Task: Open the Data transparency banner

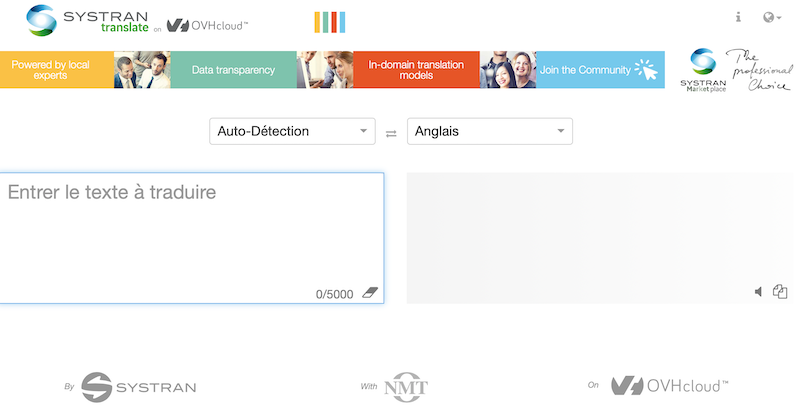Action: 233,70
